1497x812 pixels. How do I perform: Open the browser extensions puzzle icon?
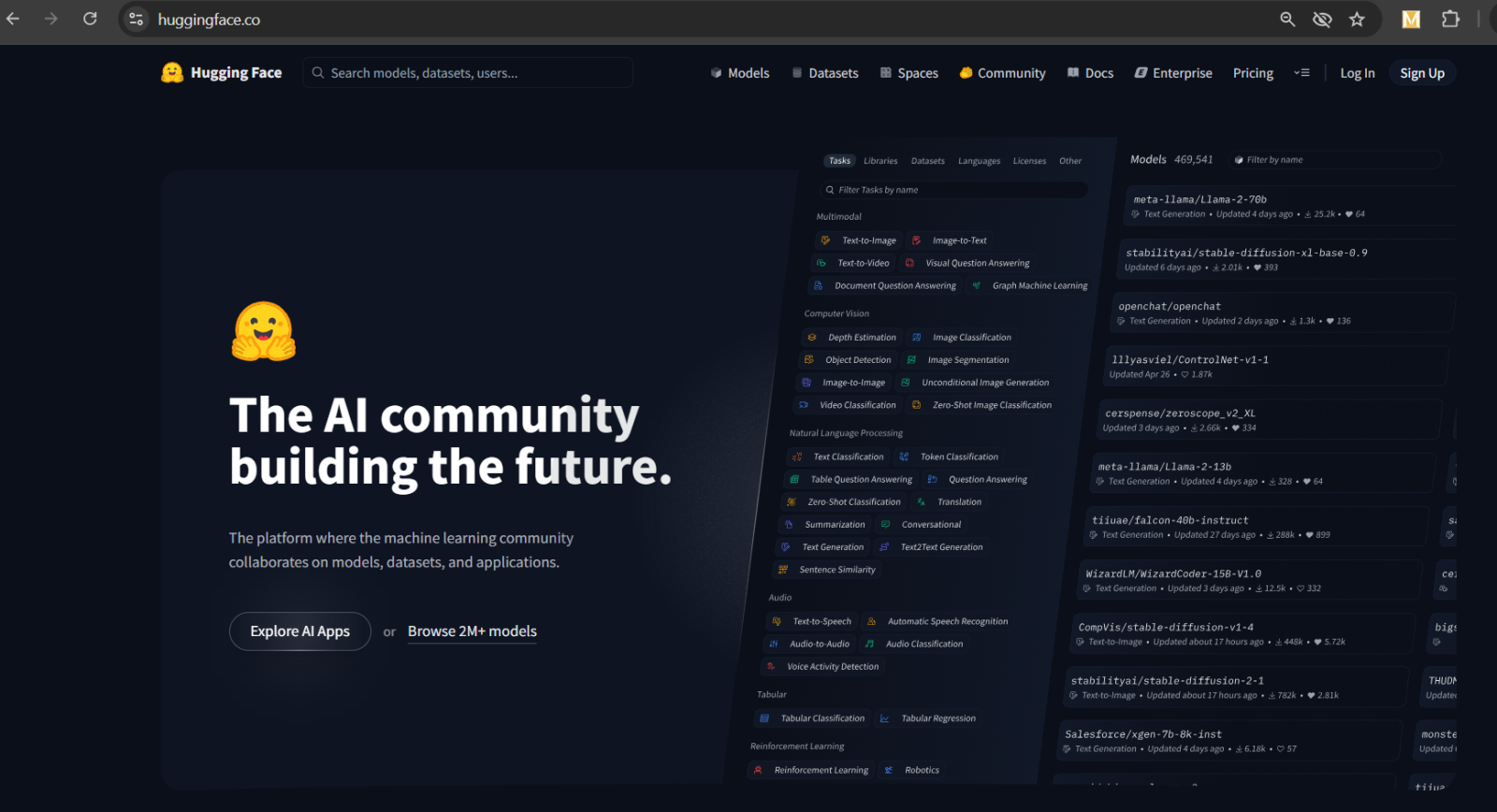1450,20
